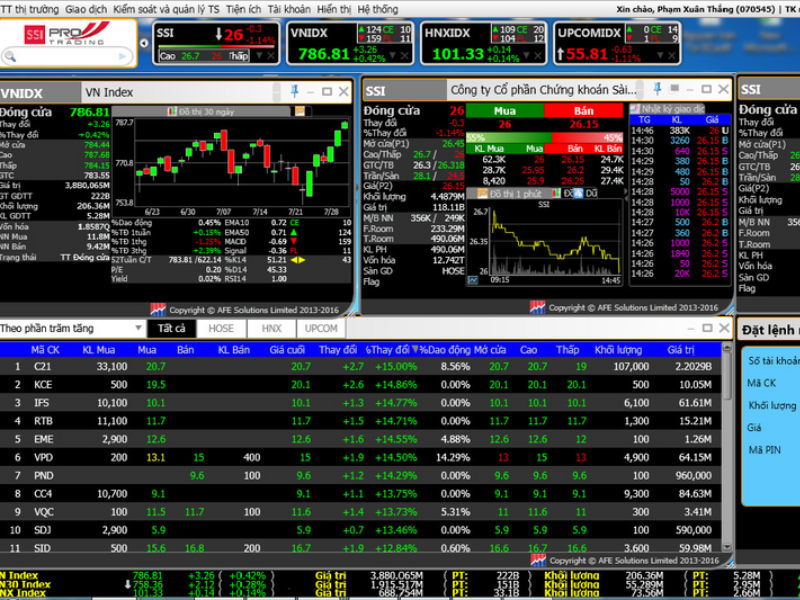Click AFE logo in ranking panel footer
The image size is (800, 600).
538,560
